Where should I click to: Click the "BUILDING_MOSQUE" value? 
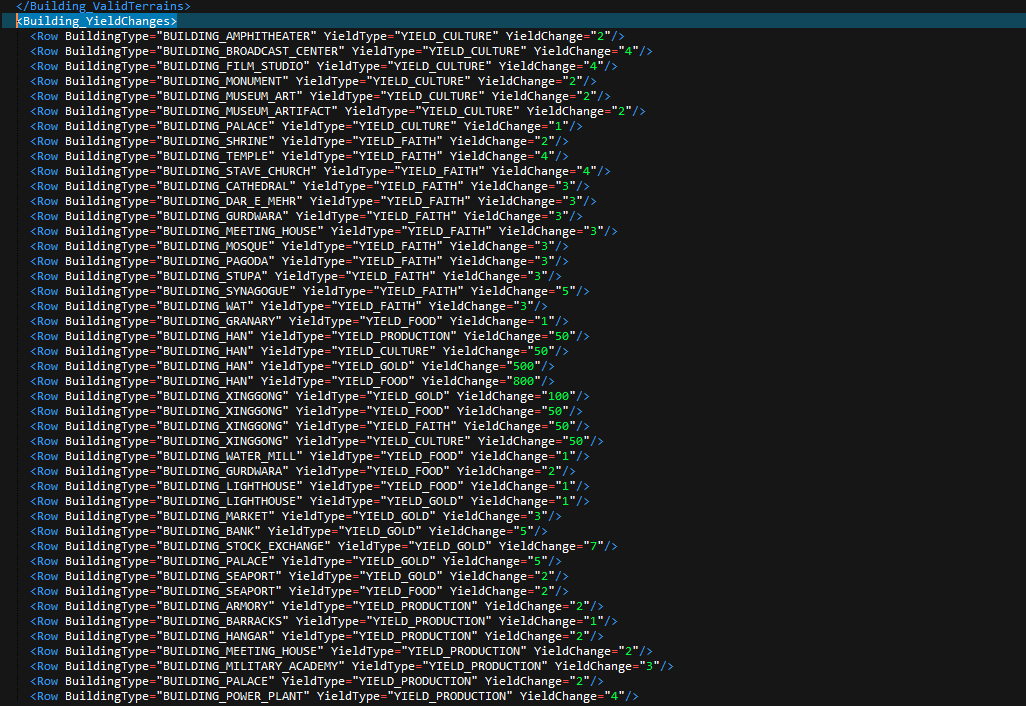pyautogui.click(x=215, y=247)
